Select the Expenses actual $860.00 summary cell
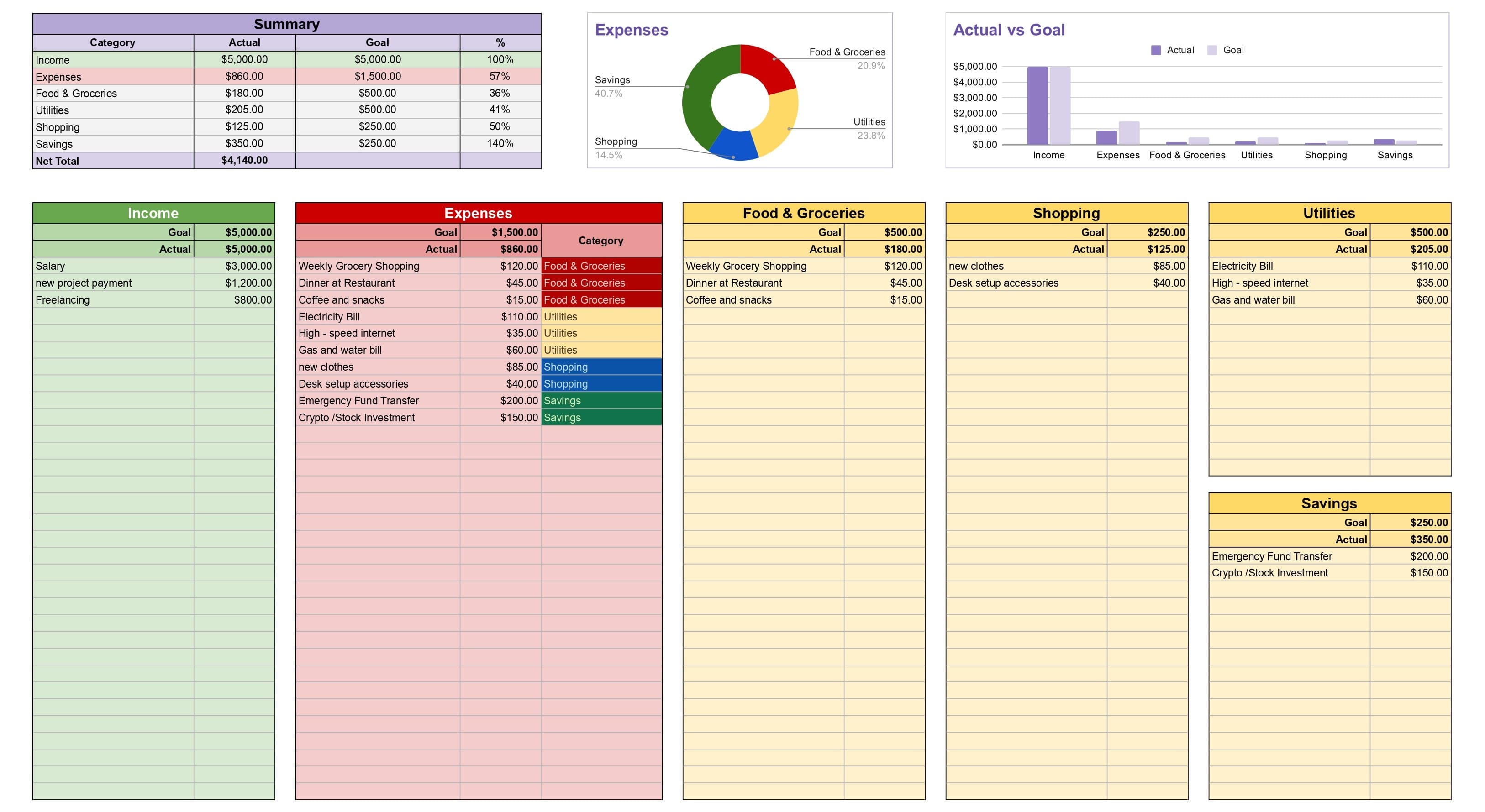 (244, 76)
